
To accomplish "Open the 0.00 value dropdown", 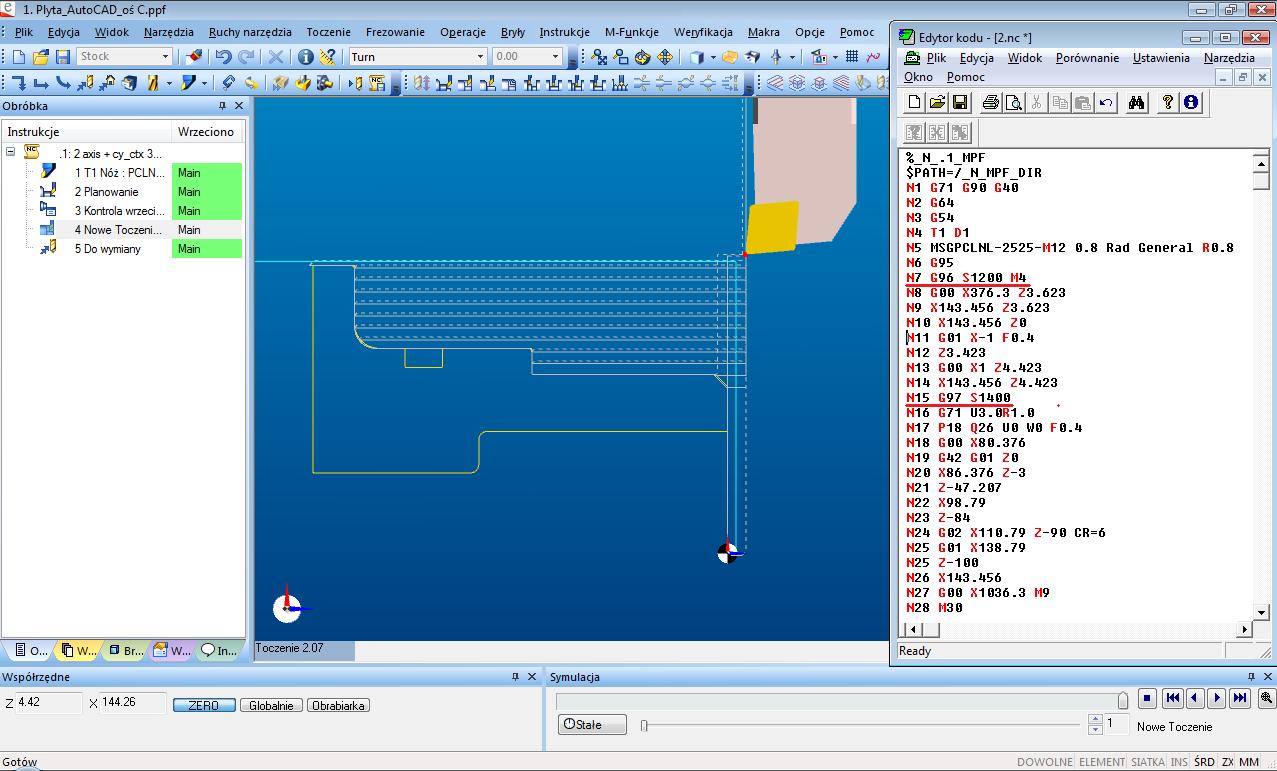I will coord(555,57).
